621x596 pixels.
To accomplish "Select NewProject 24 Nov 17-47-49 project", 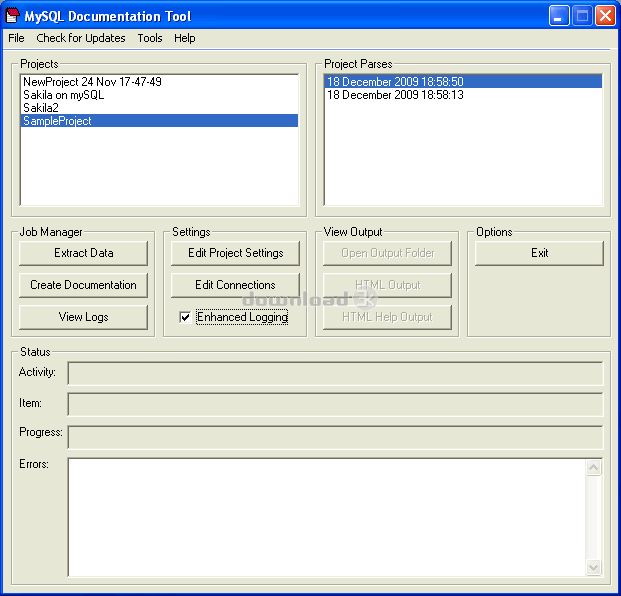I will coord(159,82).
